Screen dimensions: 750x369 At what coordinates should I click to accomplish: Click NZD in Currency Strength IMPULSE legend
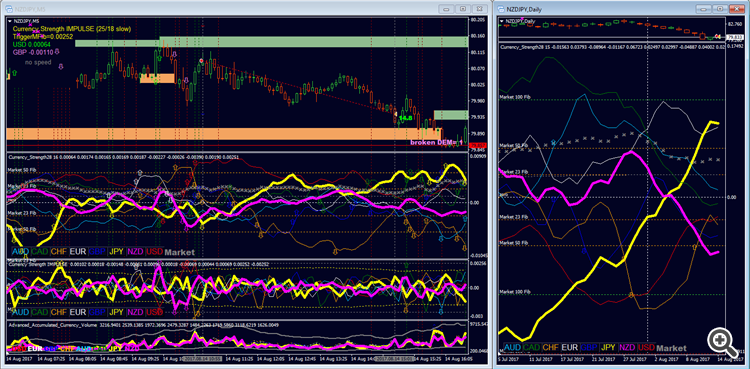[x=135, y=312]
